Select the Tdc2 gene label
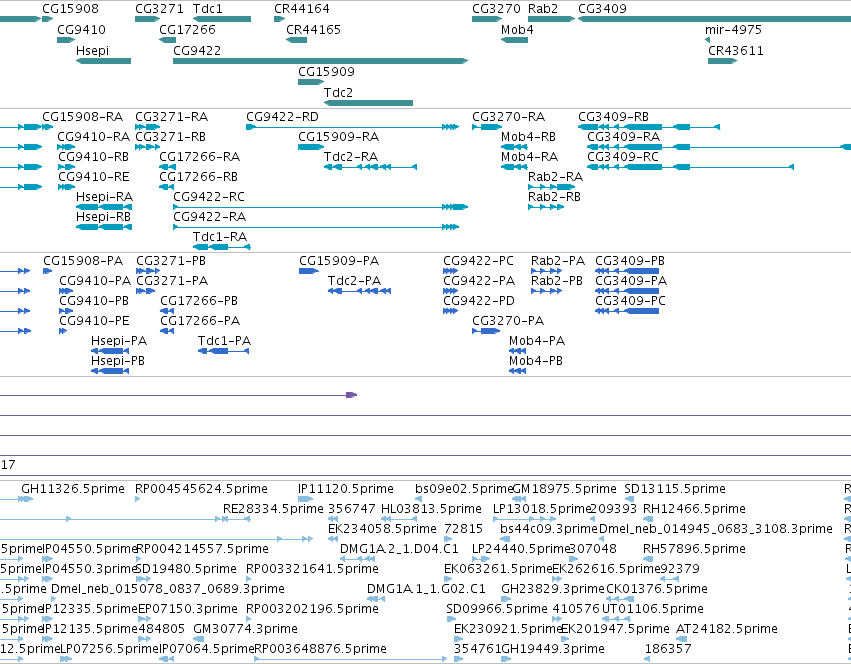The height and width of the screenshot is (664, 851). click(338, 92)
